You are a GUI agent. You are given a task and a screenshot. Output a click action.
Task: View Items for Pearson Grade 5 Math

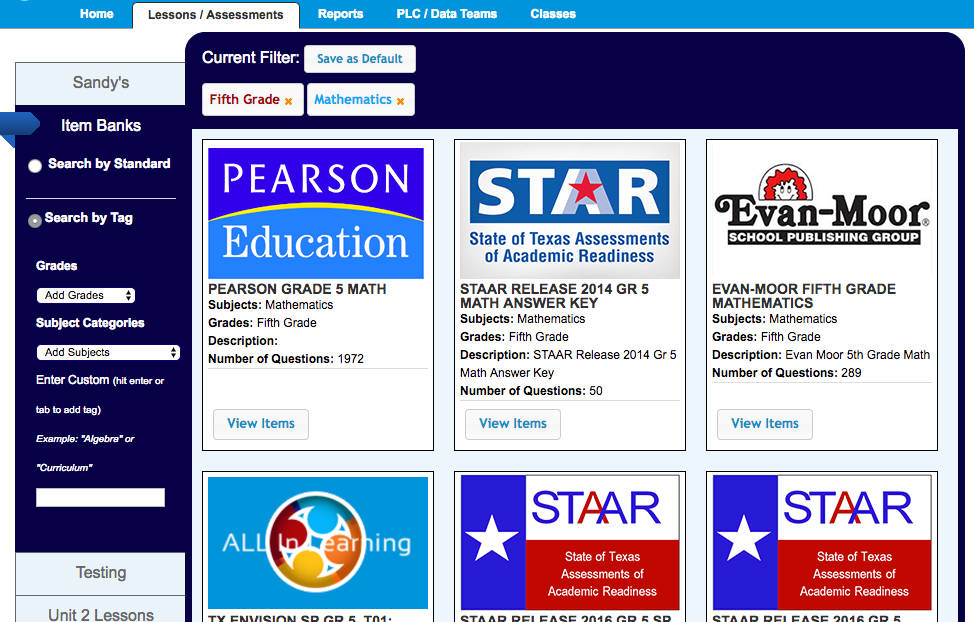coord(261,424)
